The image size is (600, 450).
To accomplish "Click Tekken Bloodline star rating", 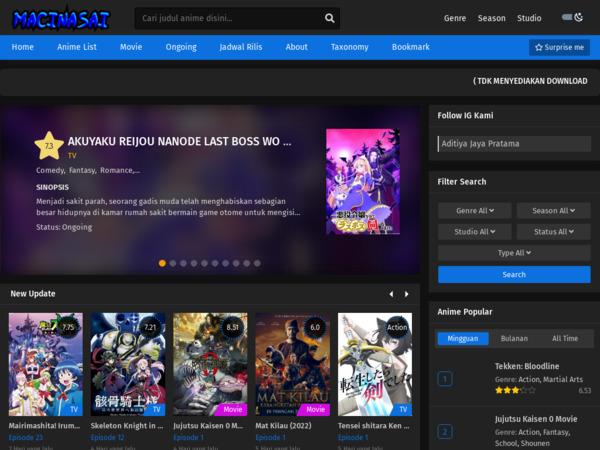I will click(515, 391).
